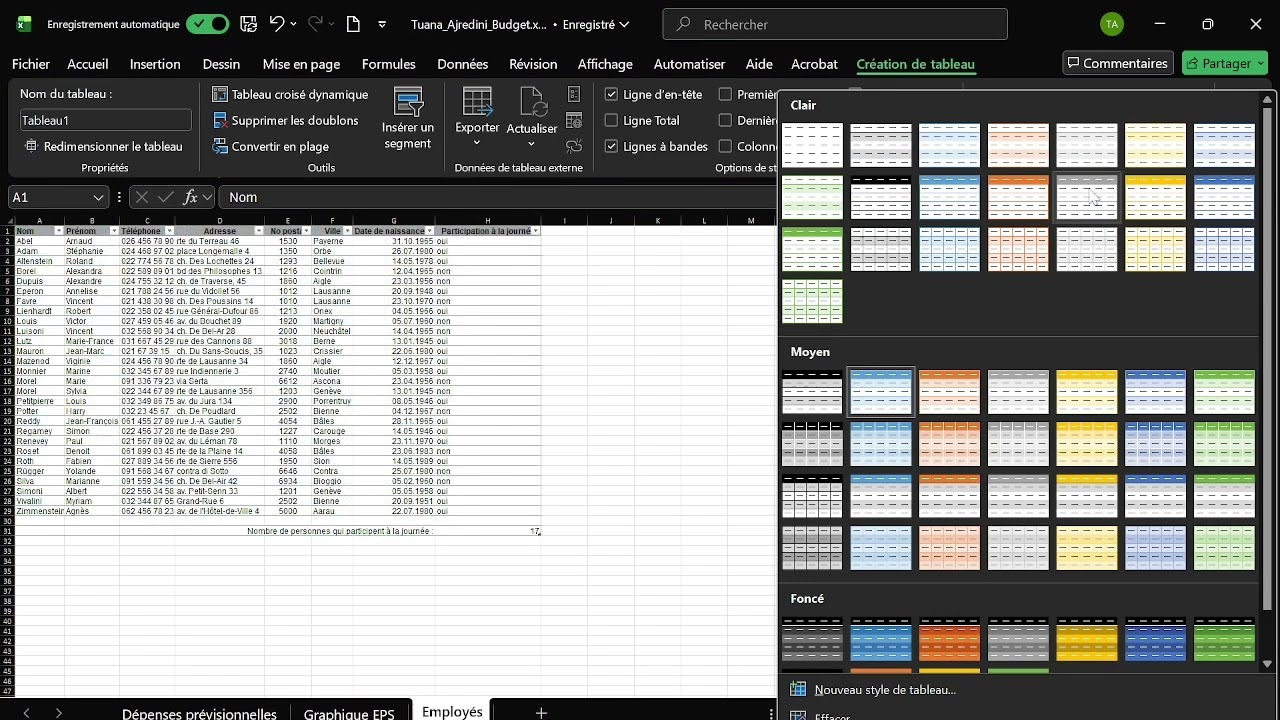Click the table styles gallery scrollbar down arrow
Viewport: 1280px width, 720px height.
pyautogui.click(x=1268, y=663)
